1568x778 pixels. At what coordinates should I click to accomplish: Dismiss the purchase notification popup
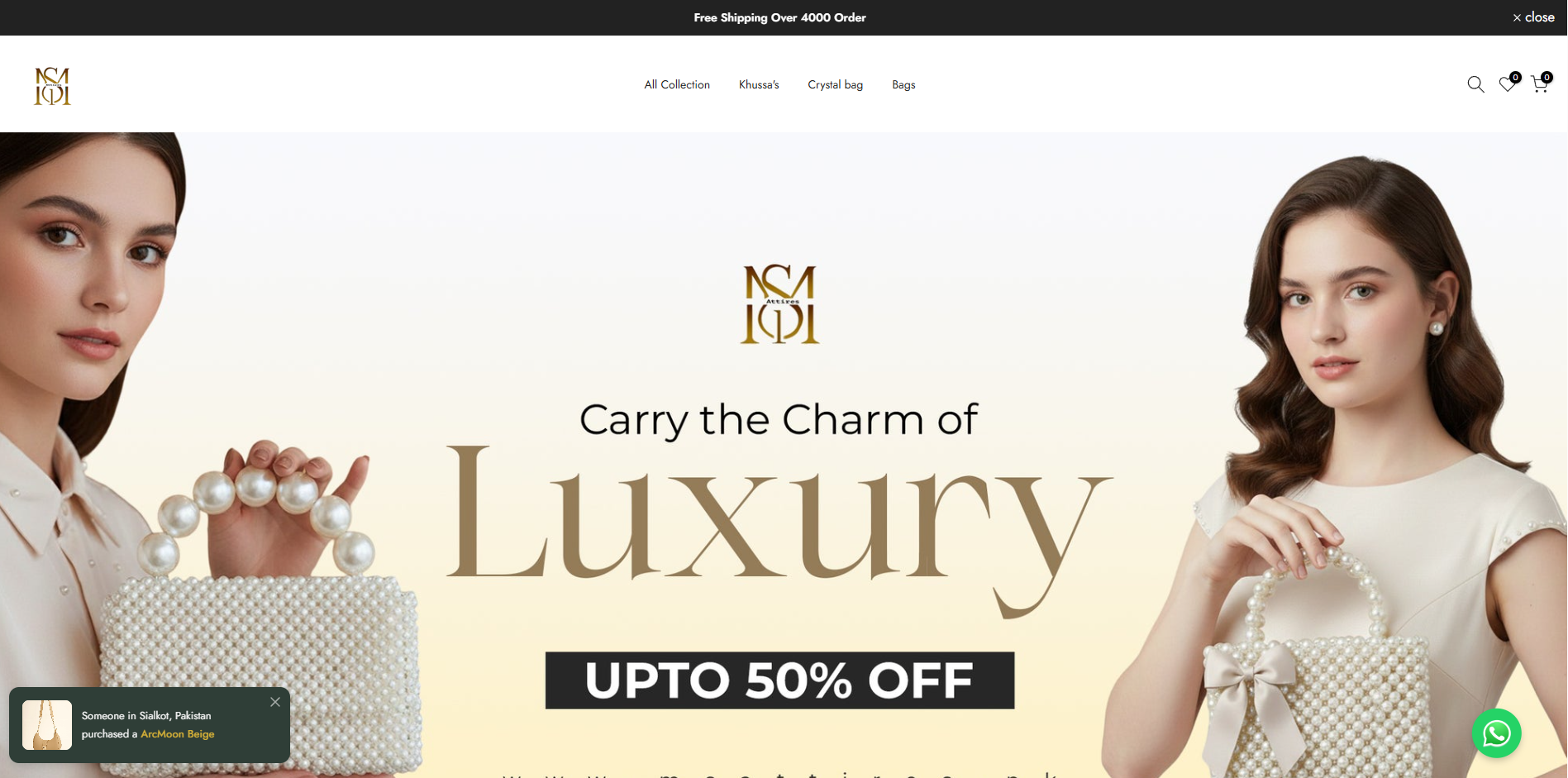point(275,702)
